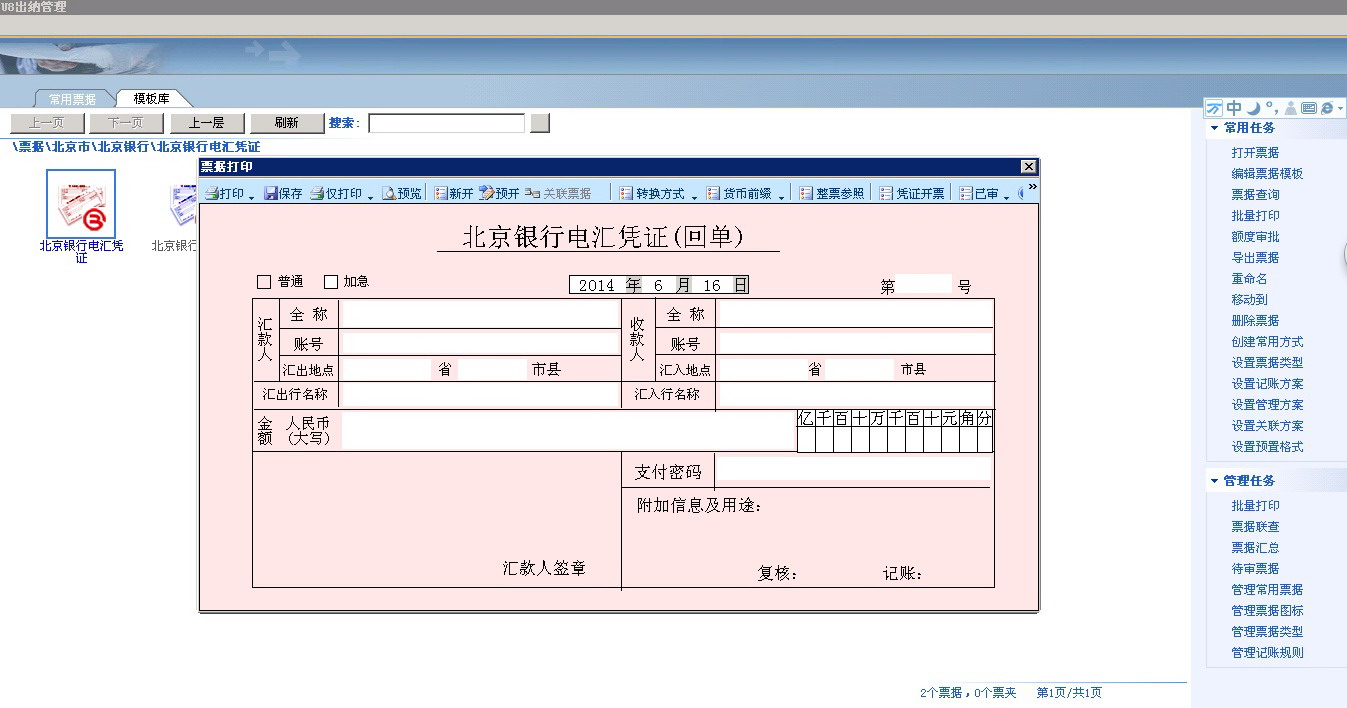This screenshot has height=708, width=1347.
Task: Click the 汇出行名称 field
Action: (x=479, y=395)
